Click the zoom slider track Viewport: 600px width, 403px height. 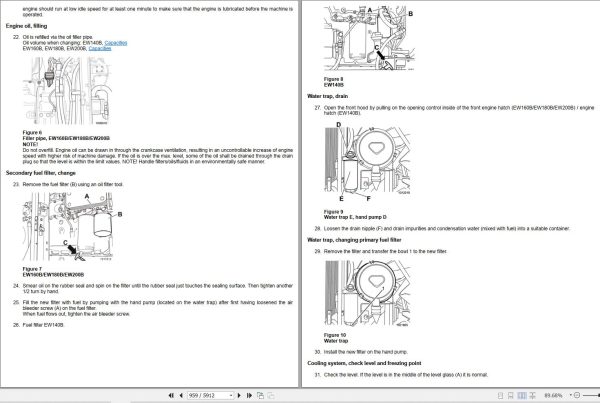click(590, 395)
